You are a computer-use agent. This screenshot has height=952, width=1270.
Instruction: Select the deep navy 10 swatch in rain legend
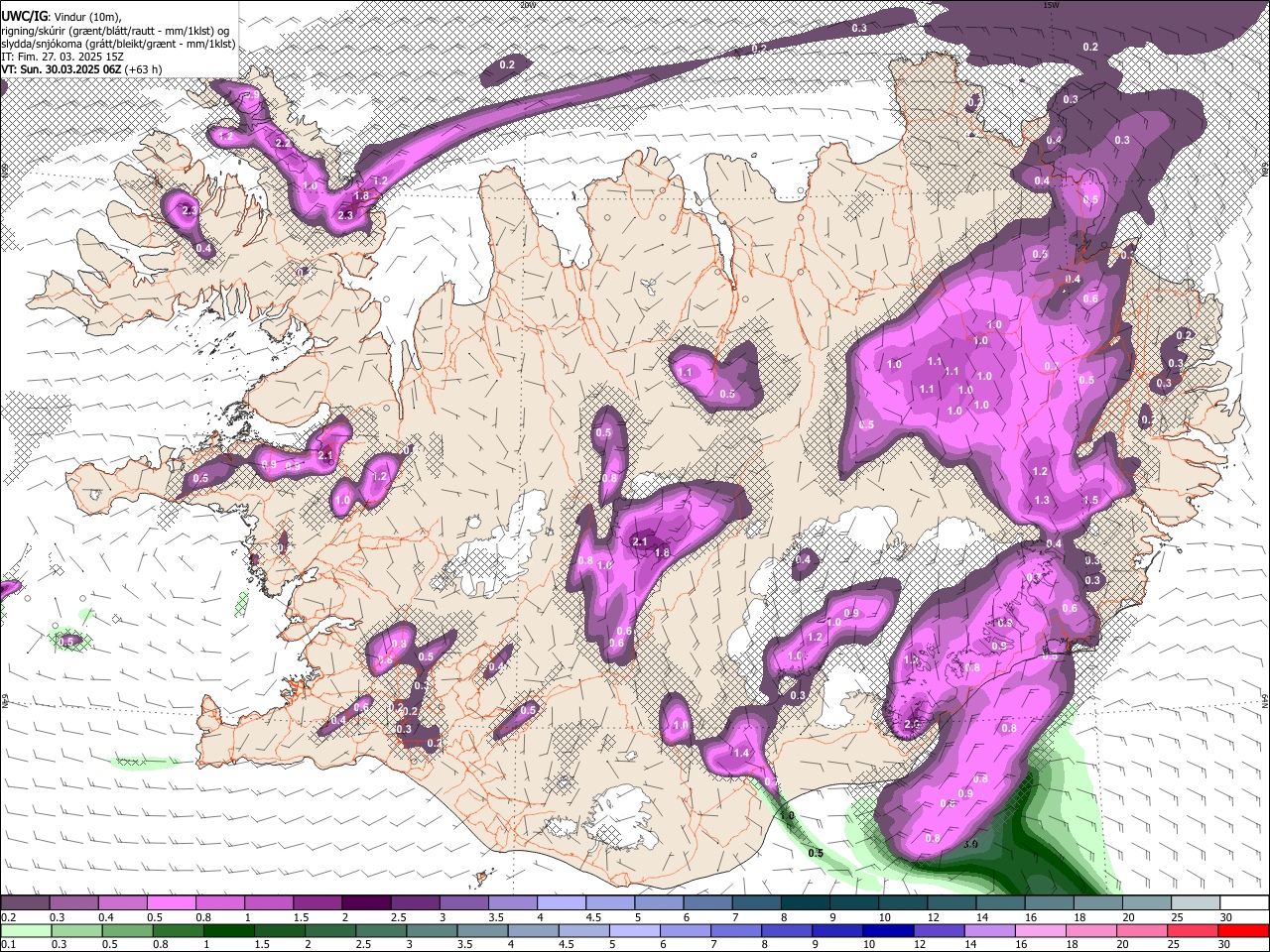(887, 930)
